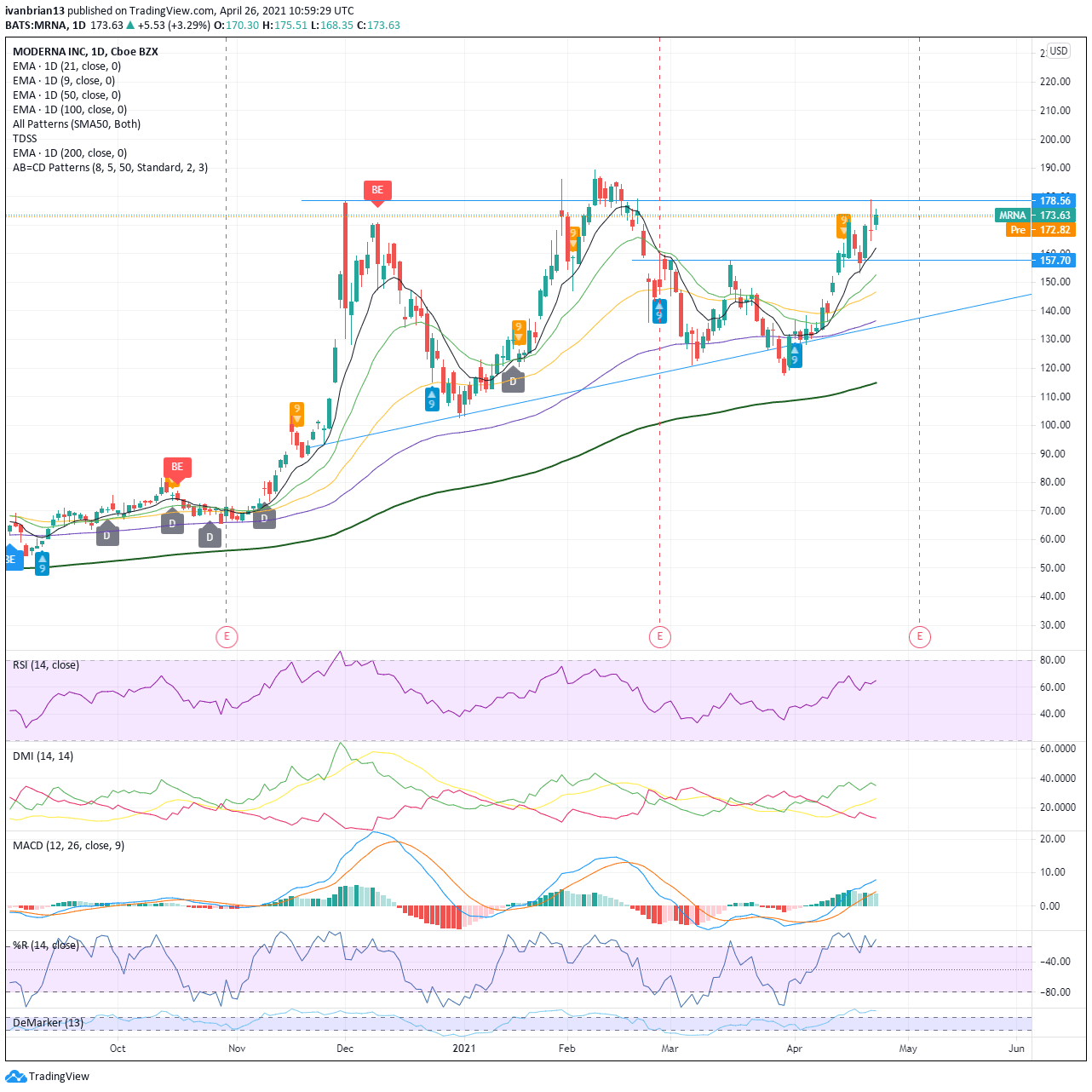Select the EMA 50 indicator legend
1092x1092 pixels.
[66, 95]
